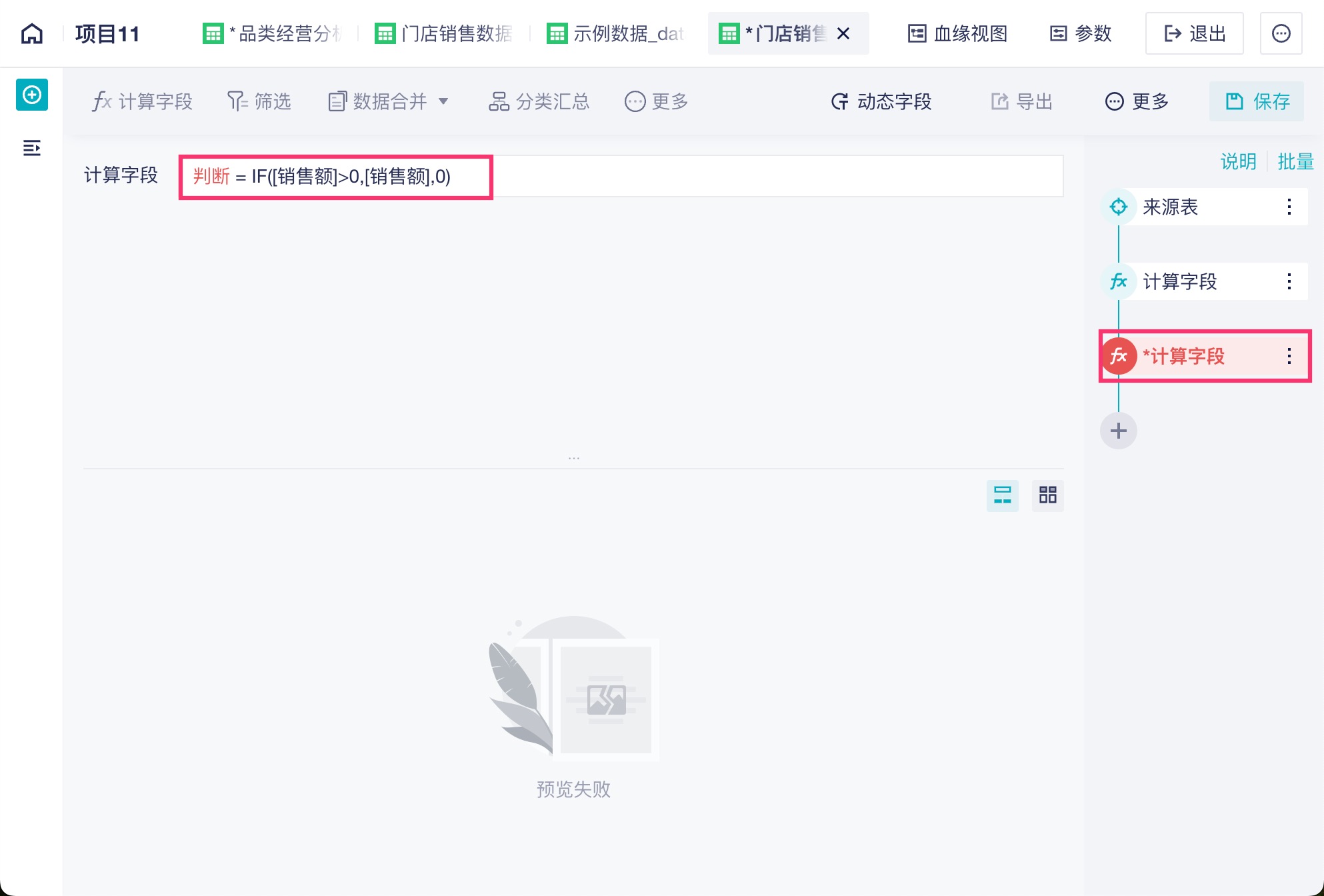Open 分类汇总 group summary tool
Screen dimensions: 1324x896
click(x=539, y=101)
